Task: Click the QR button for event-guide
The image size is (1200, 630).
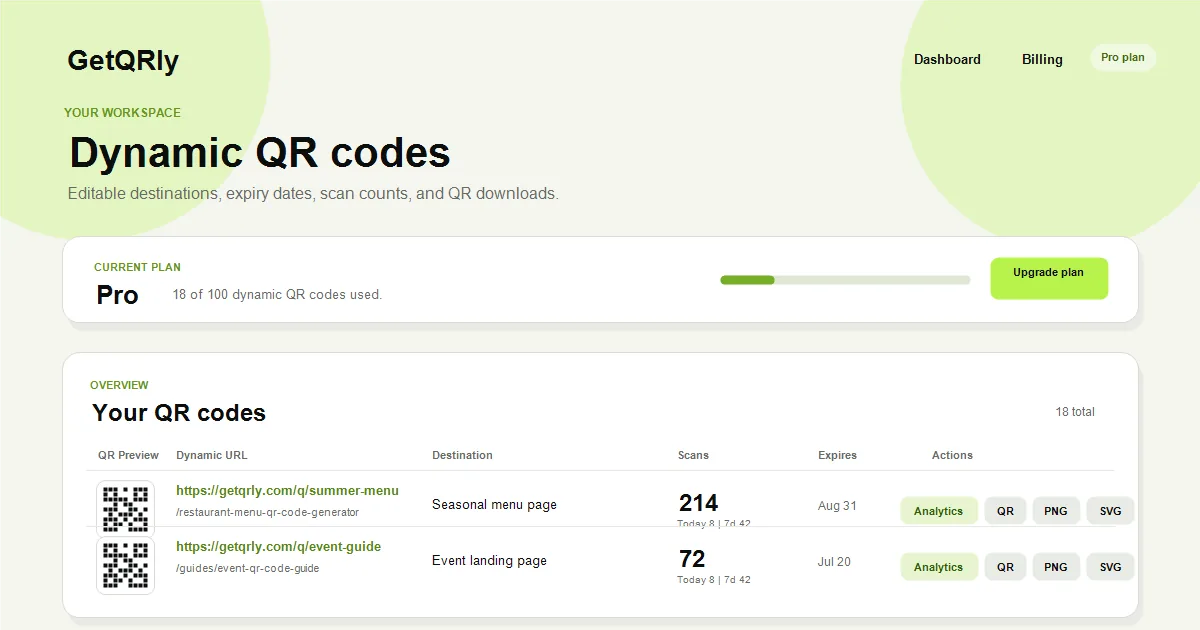Action: click(1005, 567)
